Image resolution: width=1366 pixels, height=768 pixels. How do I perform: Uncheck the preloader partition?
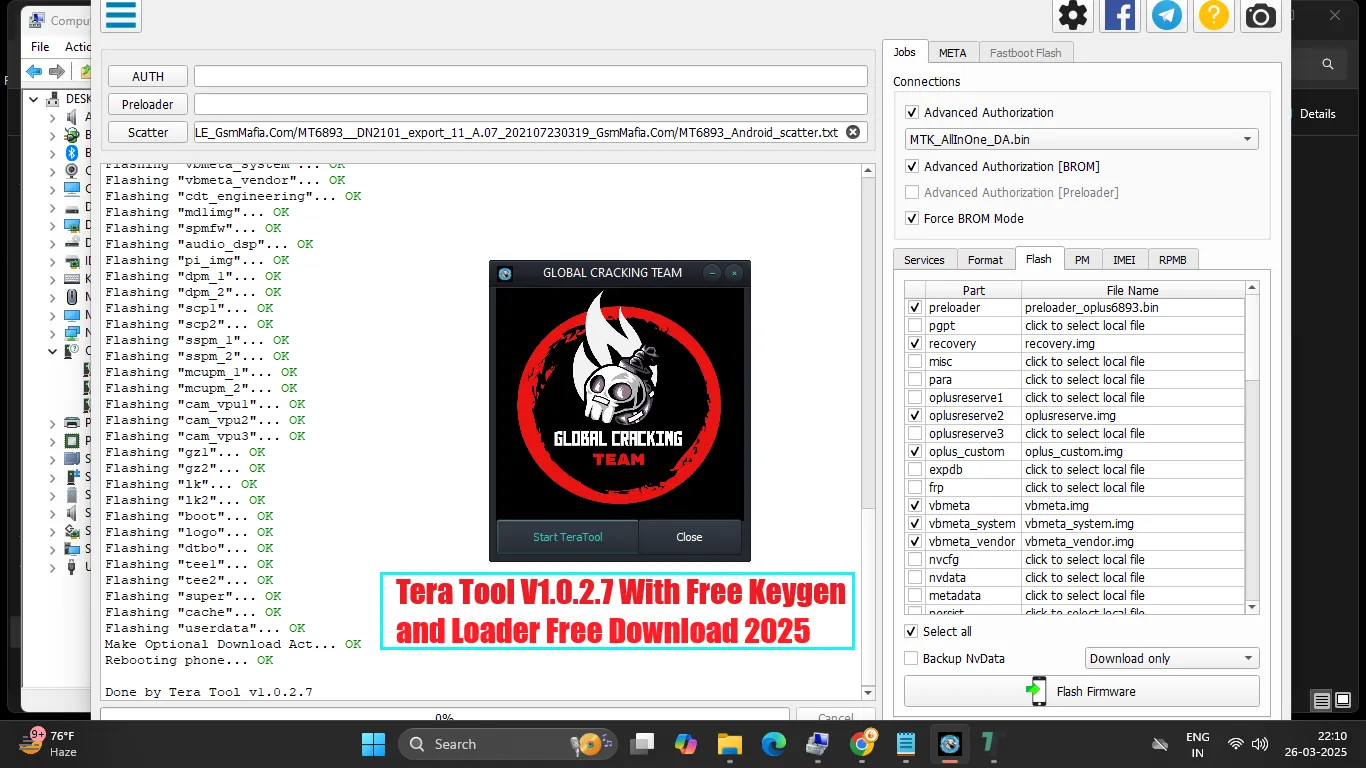click(914, 308)
